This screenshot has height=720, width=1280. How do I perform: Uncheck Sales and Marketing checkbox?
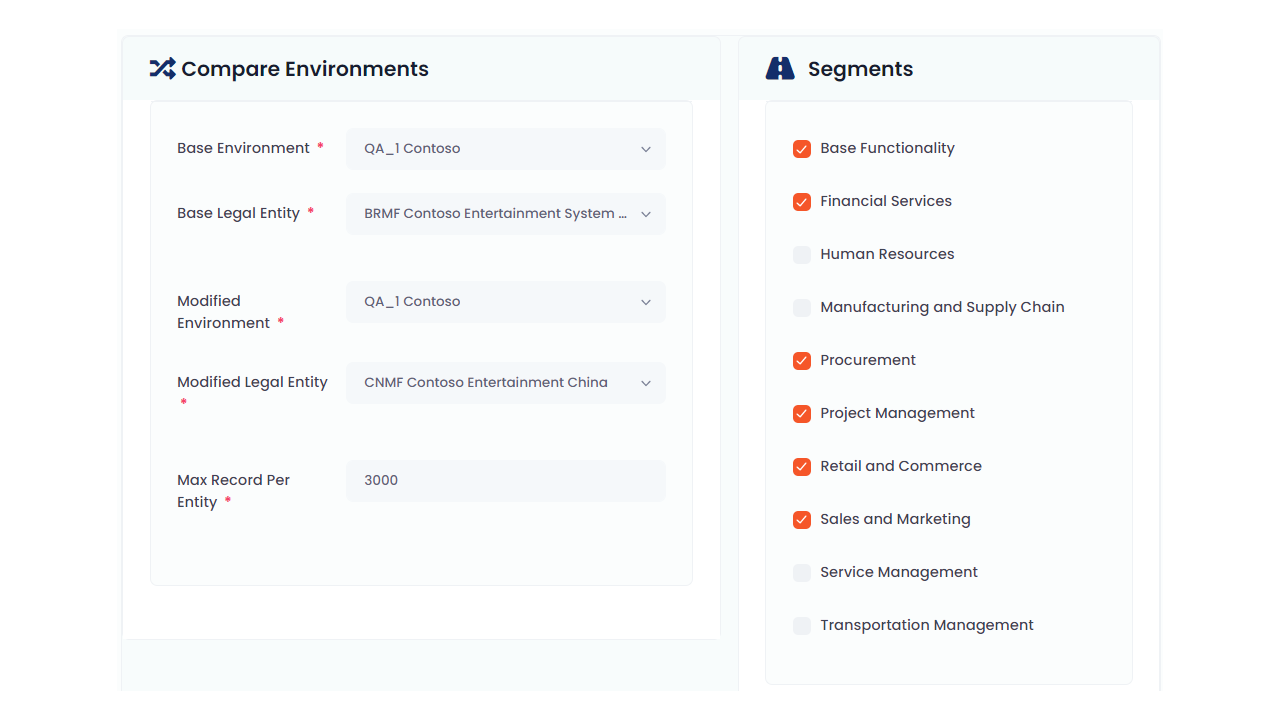[802, 520]
